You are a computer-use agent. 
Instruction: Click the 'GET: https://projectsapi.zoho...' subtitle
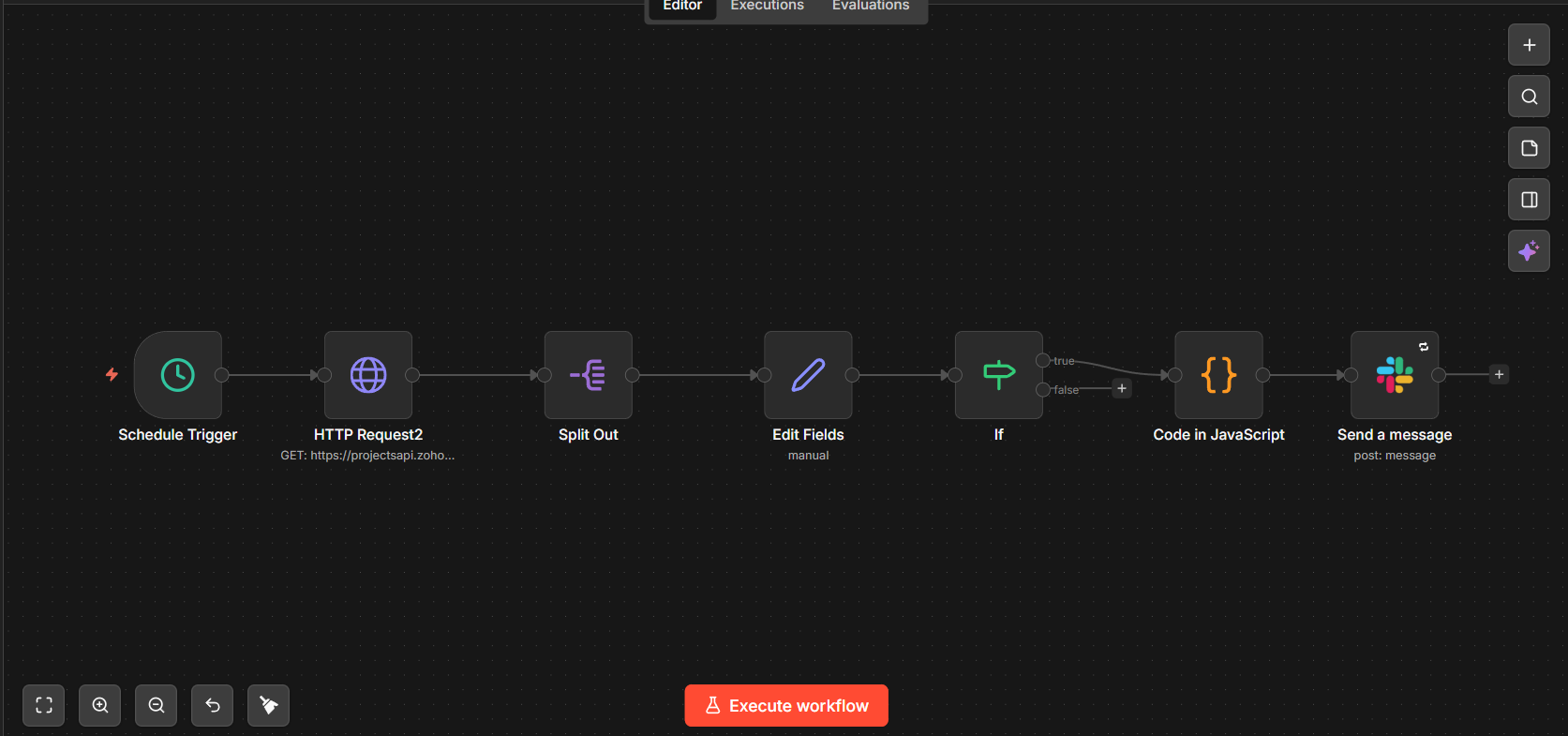point(367,456)
